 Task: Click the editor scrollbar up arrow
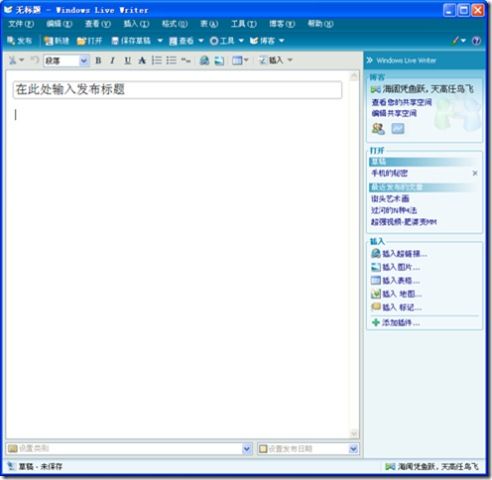click(x=354, y=76)
